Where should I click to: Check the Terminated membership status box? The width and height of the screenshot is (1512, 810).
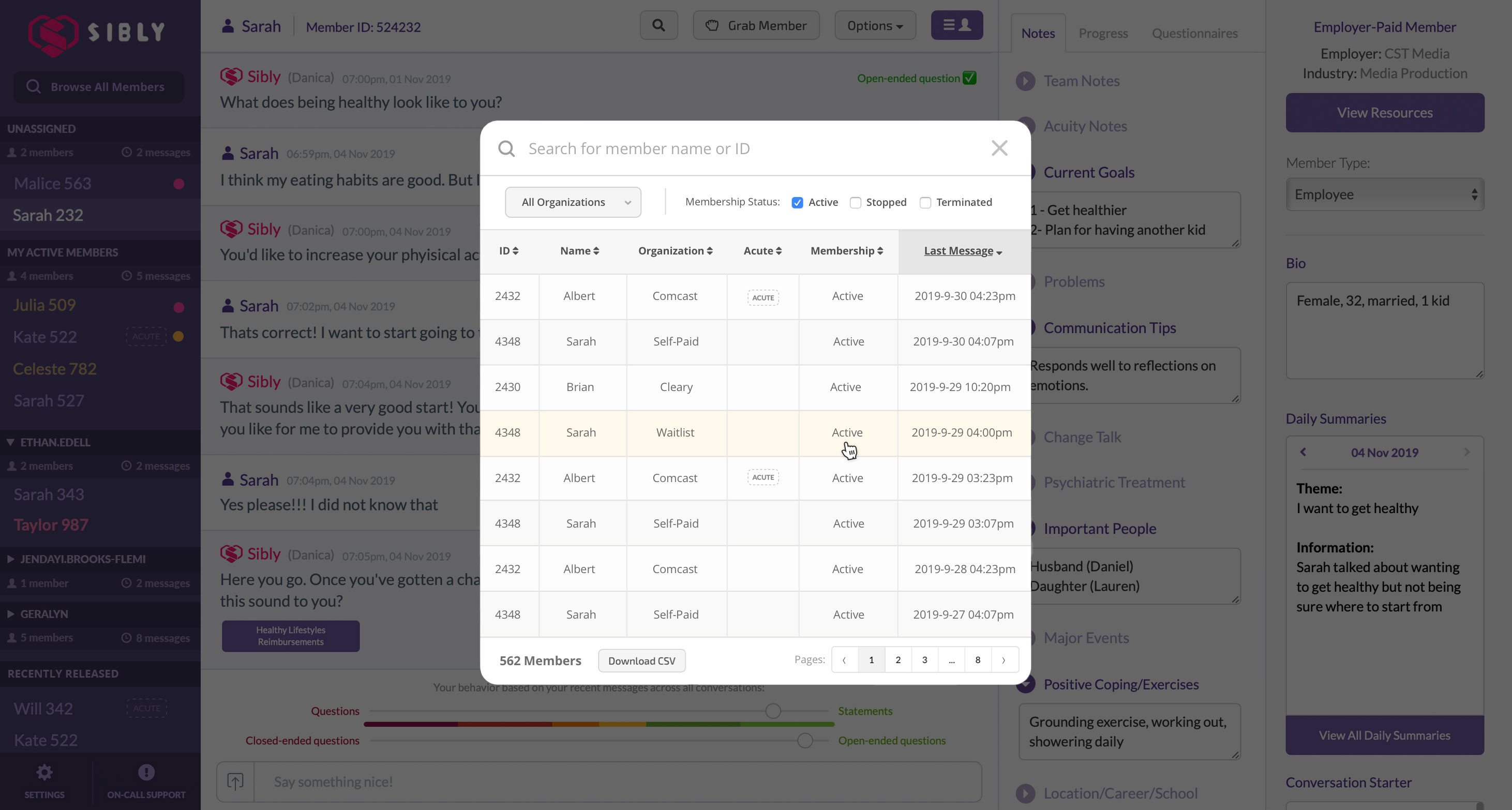(x=925, y=203)
